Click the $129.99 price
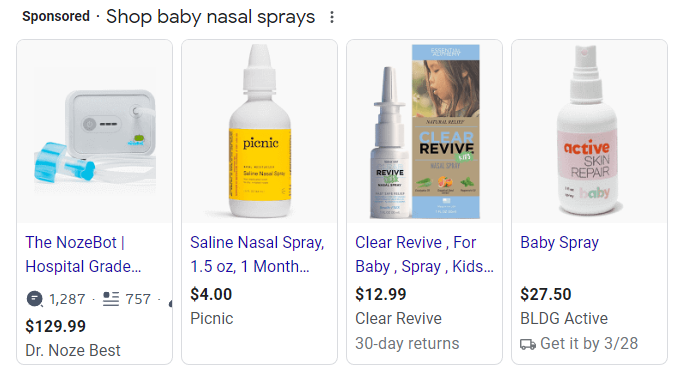The width and height of the screenshot is (681, 374). click(56, 326)
